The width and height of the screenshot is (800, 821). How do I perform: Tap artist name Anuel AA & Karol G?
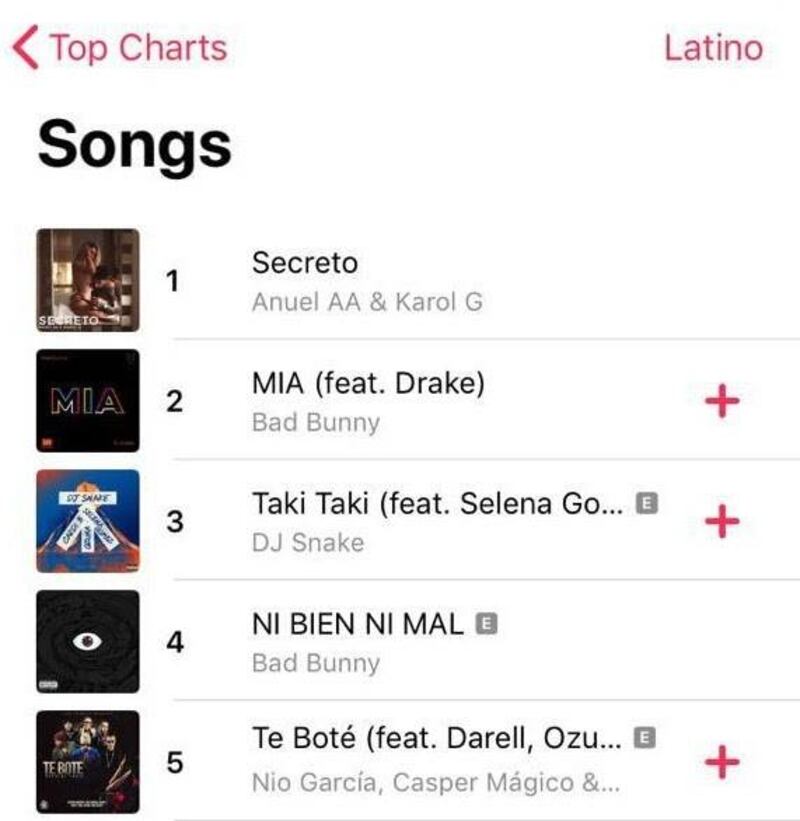coord(367,302)
